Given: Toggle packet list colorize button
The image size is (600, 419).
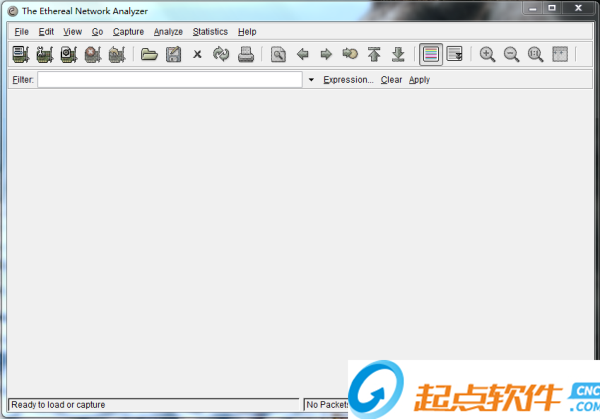Looking at the screenshot, I should pyautogui.click(x=431, y=54).
